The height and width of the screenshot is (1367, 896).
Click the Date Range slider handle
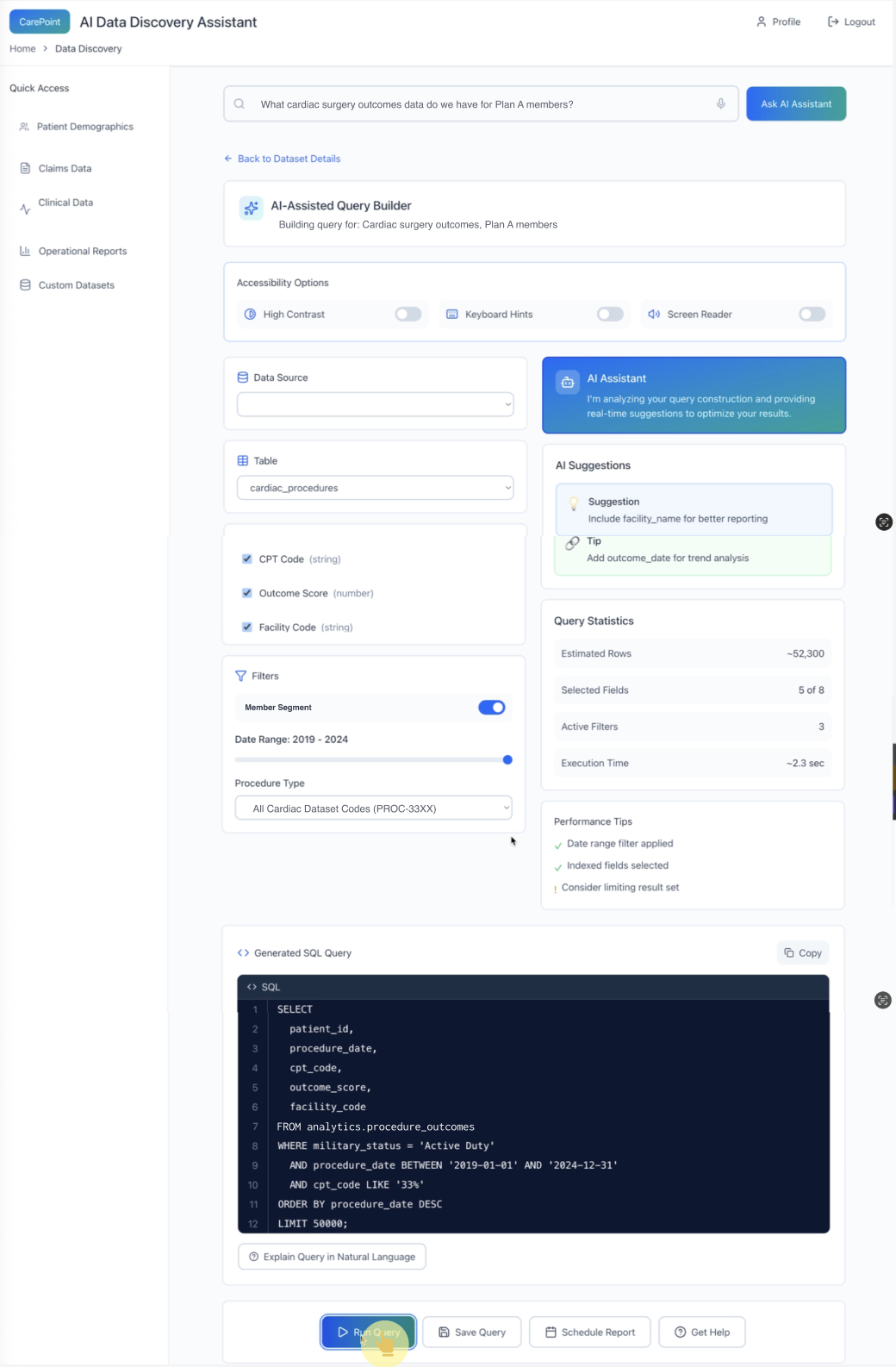[x=507, y=759]
